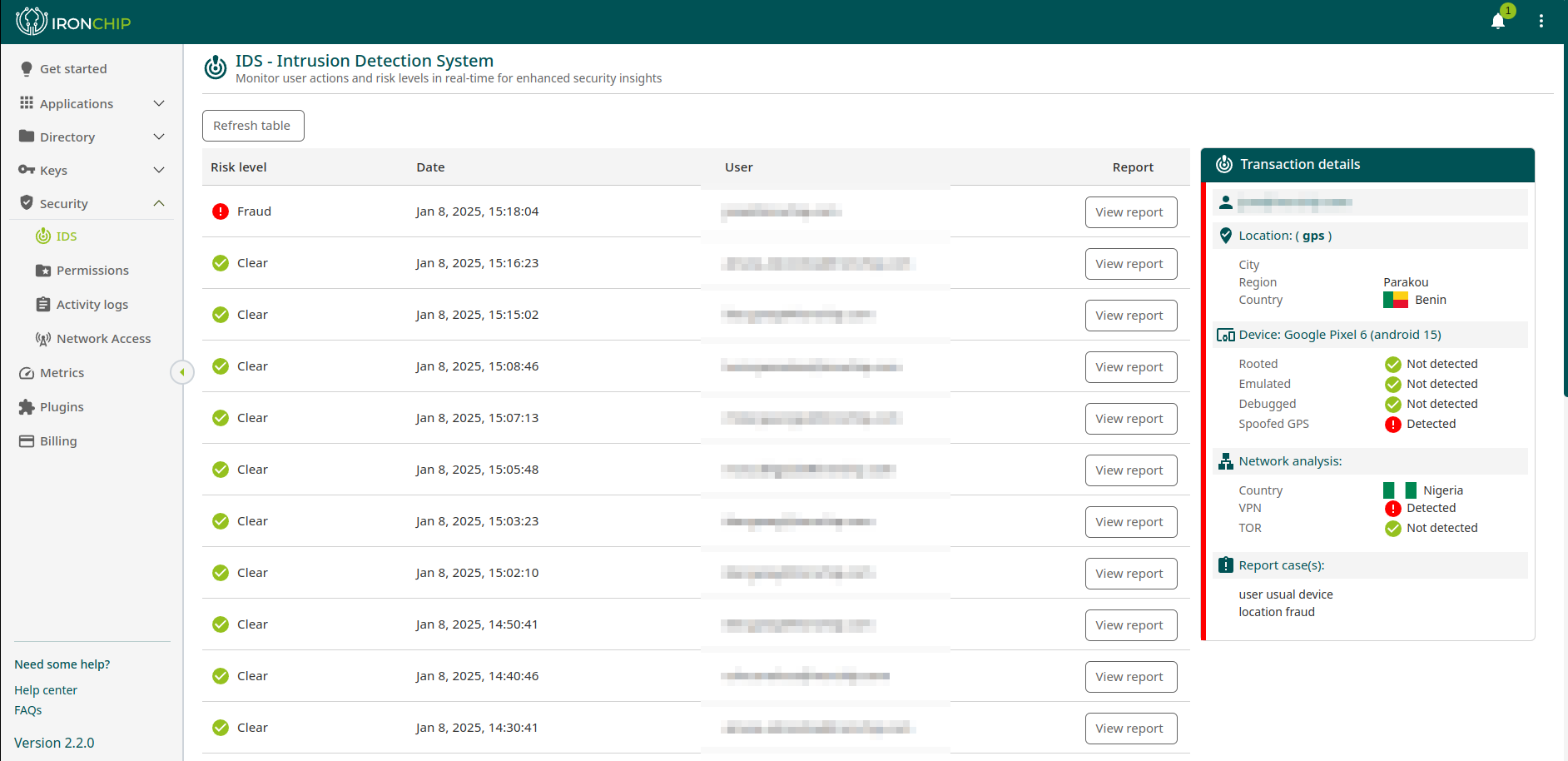Open the three-dot menu in the top bar
This screenshot has height=761, width=1568.
coord(1541,21)
